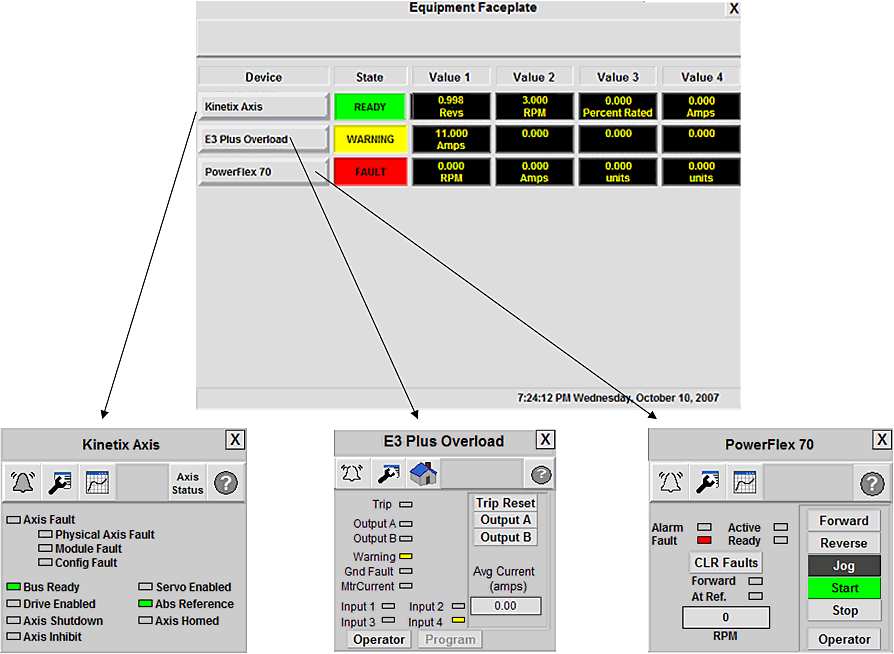Click the Bus Ready green indicator

(14, 587)
